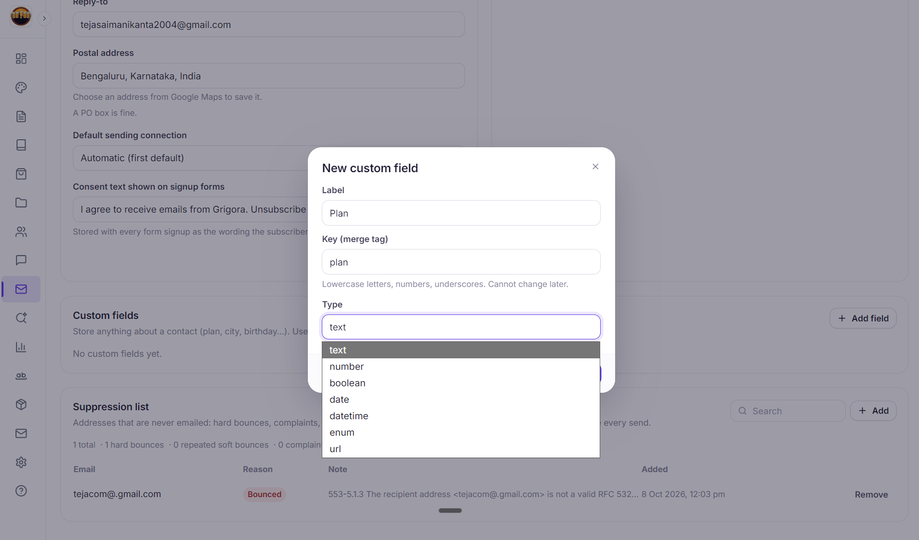This screenshot has width=919, height=540.
Task: Click the Key merge tag input field
Action: click(461, 262)
